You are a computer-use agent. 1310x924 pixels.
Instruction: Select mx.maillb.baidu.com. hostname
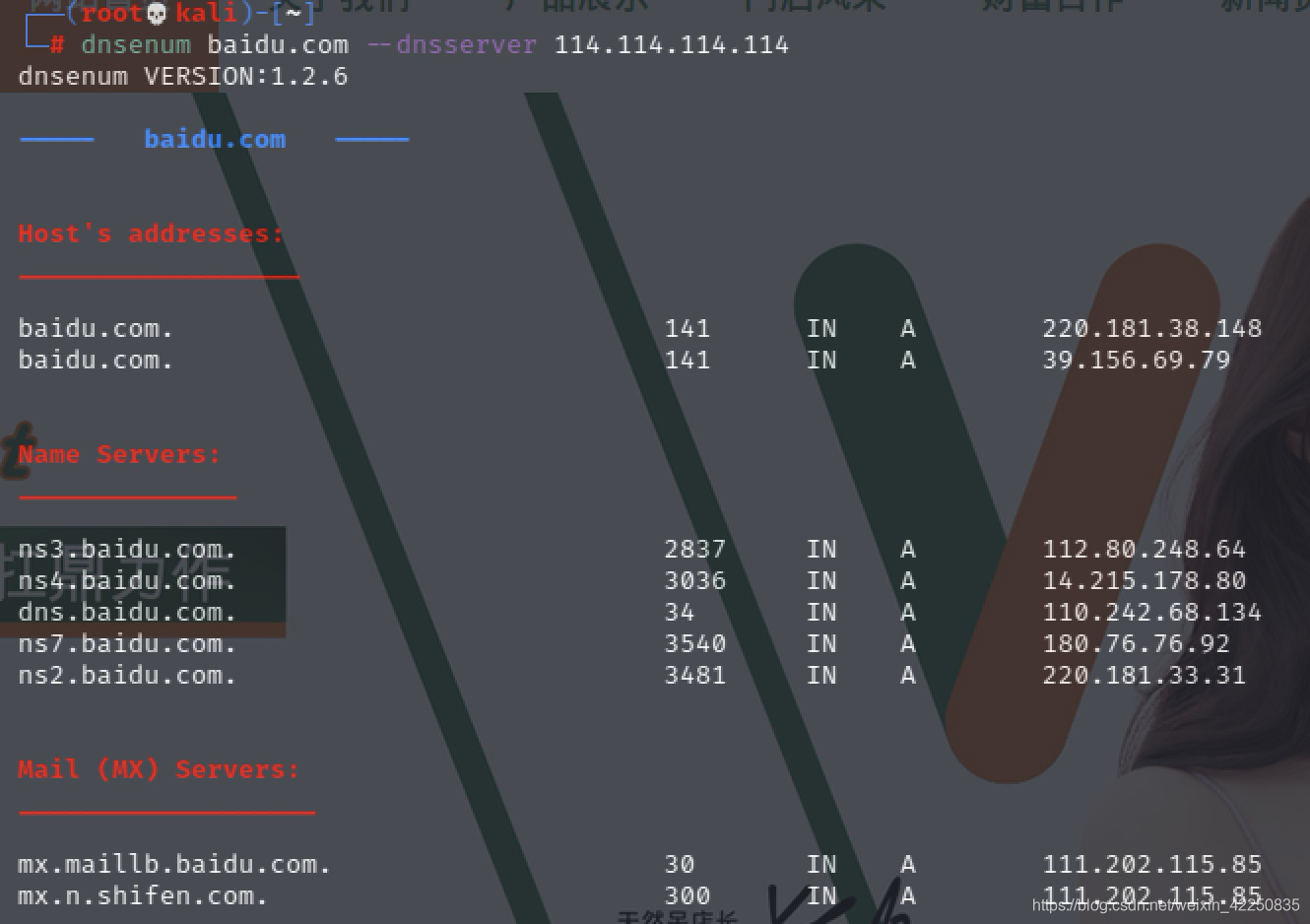pos(174,864)
